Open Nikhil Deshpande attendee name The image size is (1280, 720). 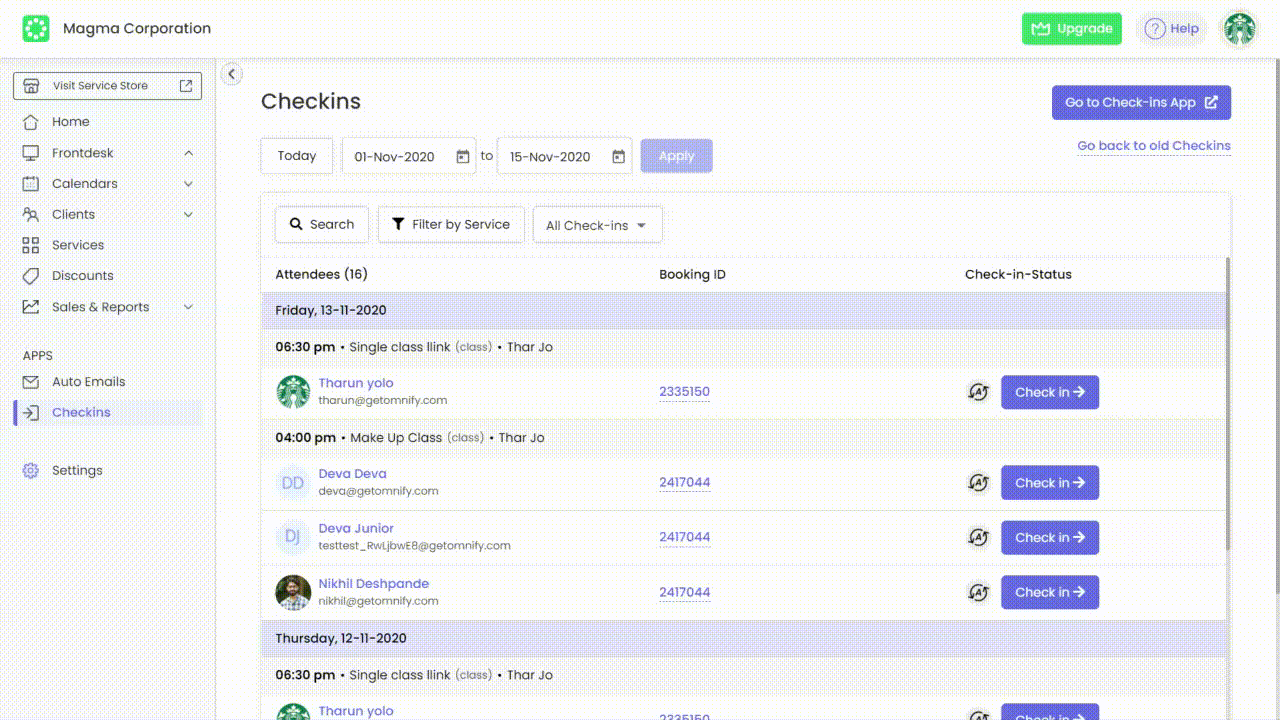[374, 584]
